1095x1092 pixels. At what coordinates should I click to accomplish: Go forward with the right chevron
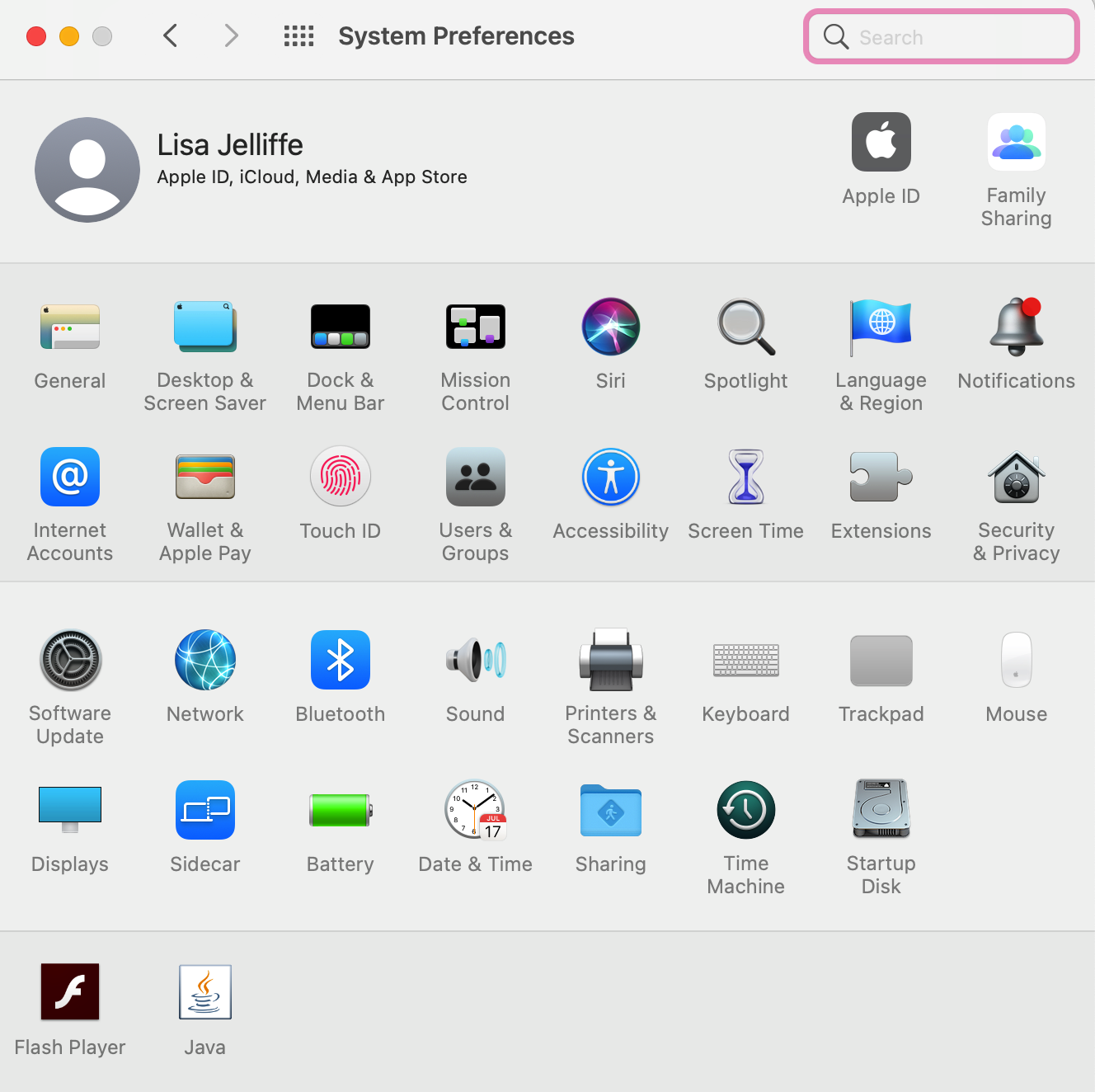click(231, 35)
